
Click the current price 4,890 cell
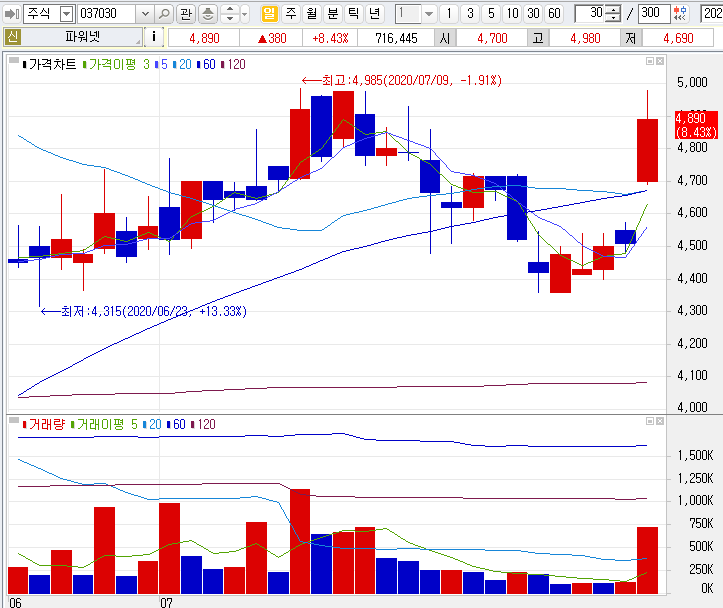(204, 38)
